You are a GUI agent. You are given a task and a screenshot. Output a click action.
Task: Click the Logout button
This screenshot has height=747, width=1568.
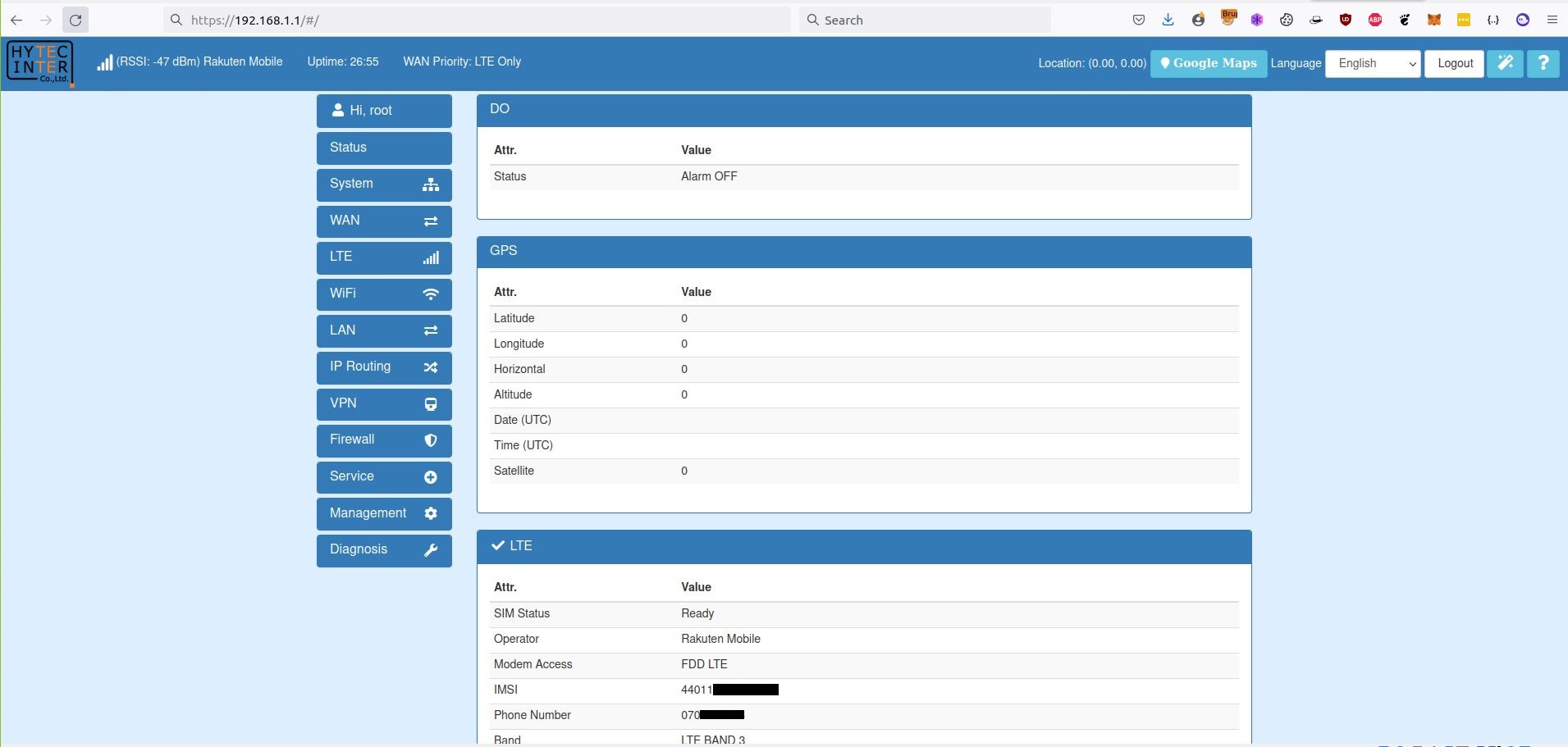1454,63
